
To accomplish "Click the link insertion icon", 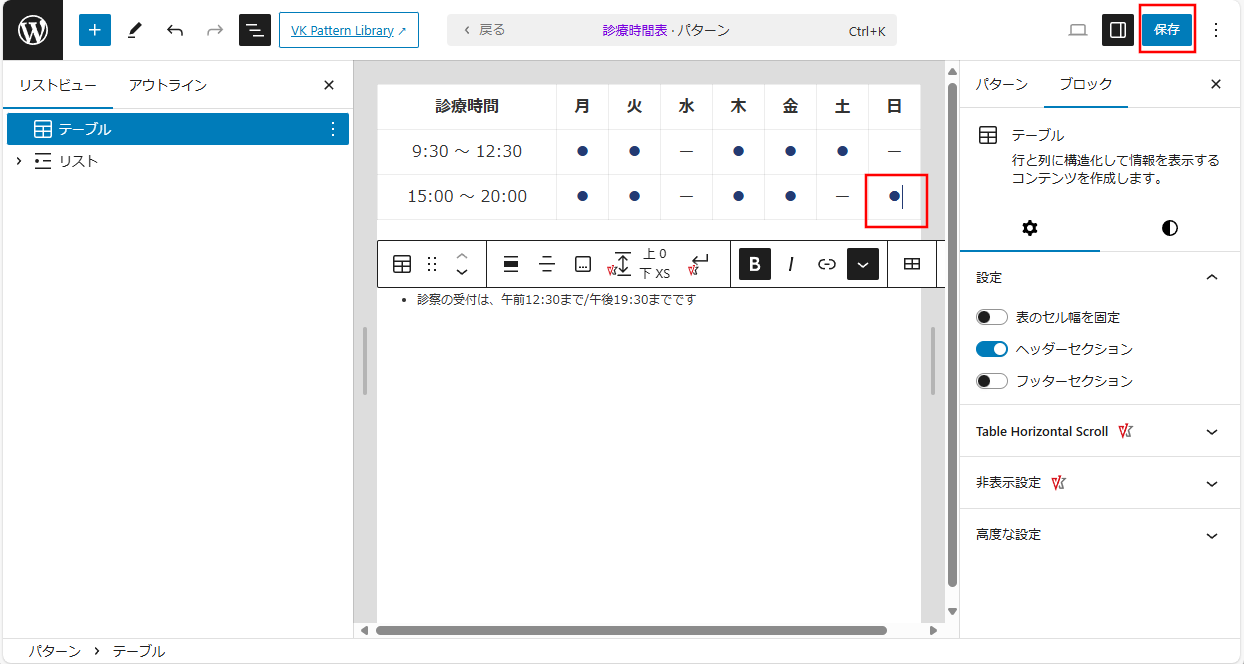I will (827, 264).
